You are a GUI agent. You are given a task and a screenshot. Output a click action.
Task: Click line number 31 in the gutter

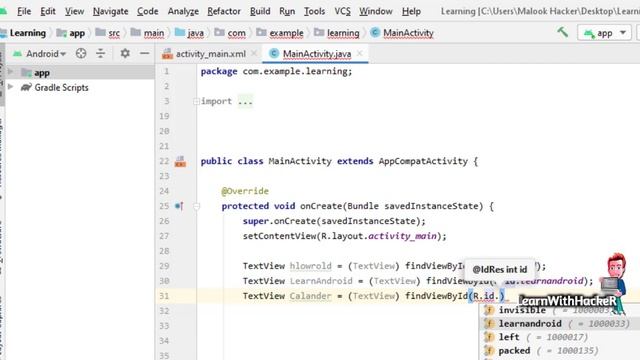pyautogui.click(x=164, y=296)
